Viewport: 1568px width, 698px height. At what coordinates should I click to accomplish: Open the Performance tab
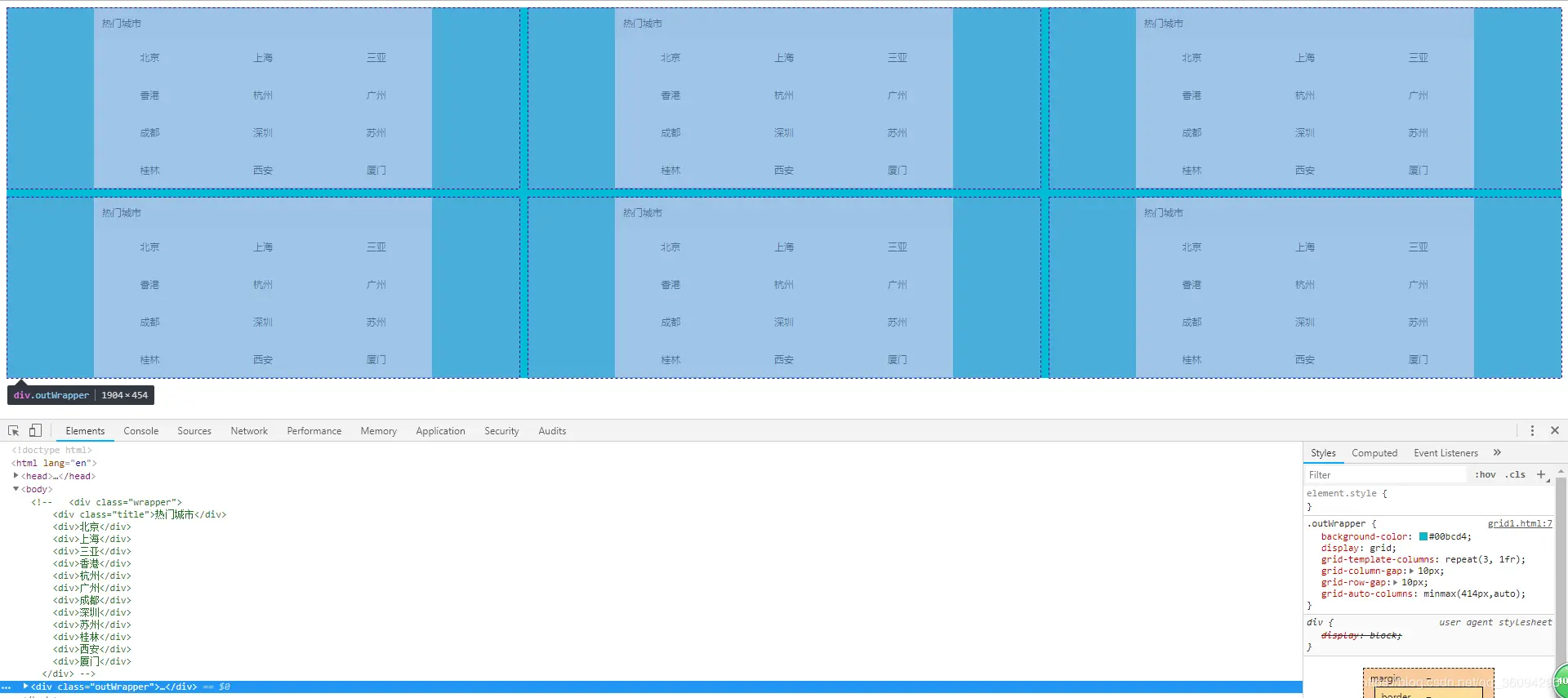(314, 431)
